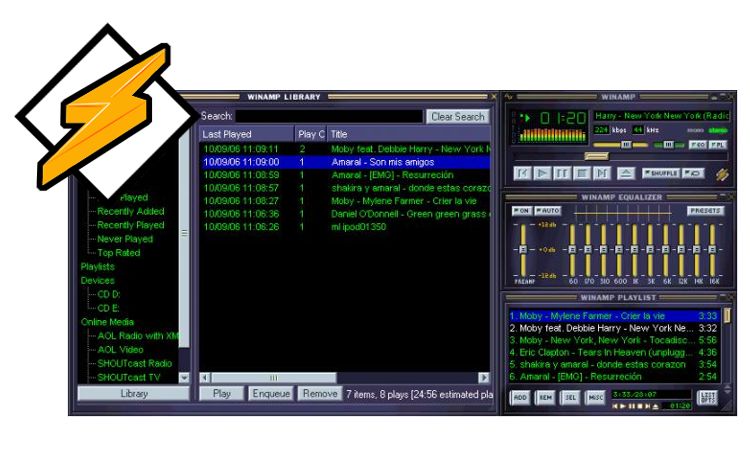The image size is (750, 453).
Task: Open the Winamp main menu corner icon
Action: click(508, 97)
